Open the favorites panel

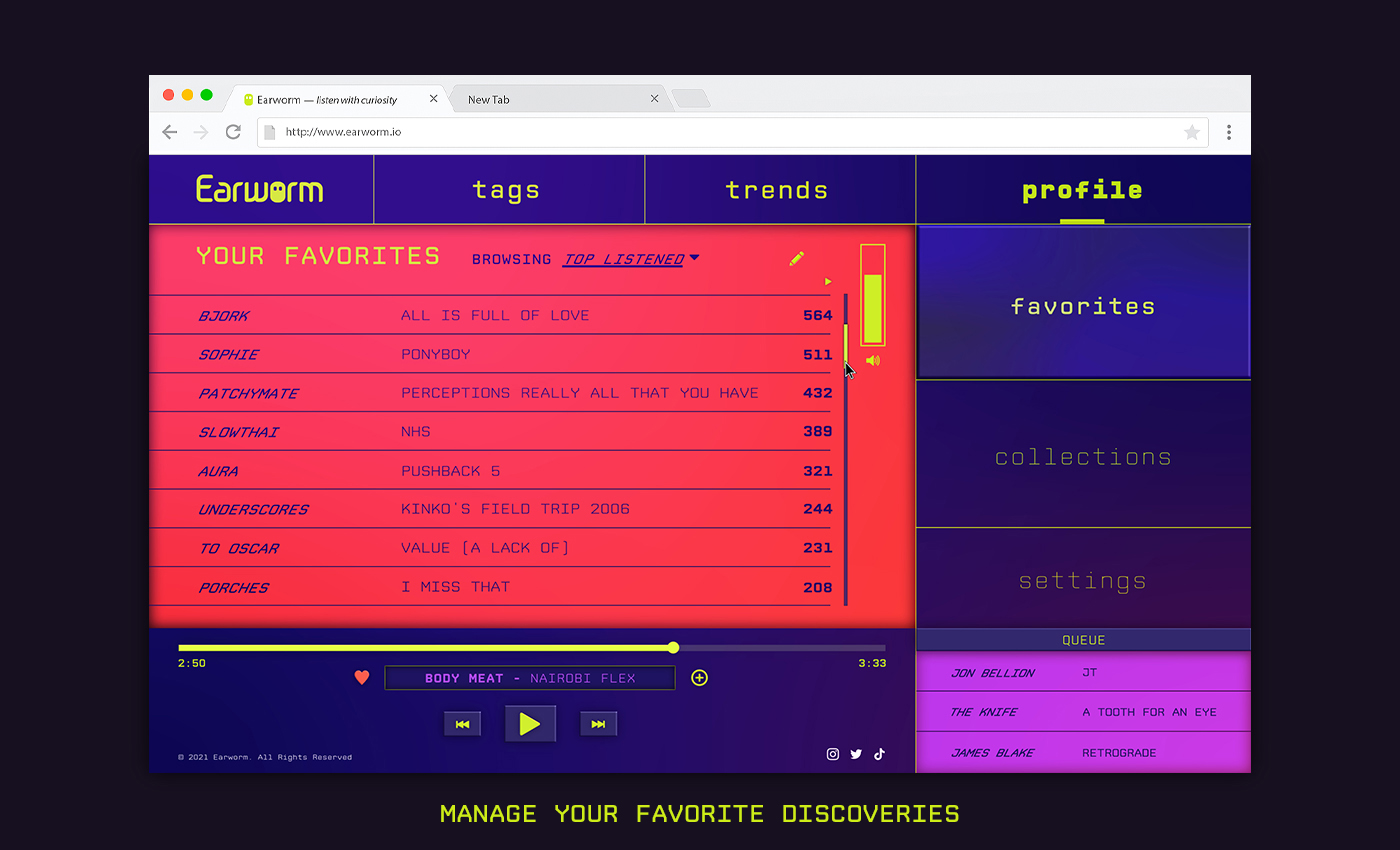pos(1083,303)
